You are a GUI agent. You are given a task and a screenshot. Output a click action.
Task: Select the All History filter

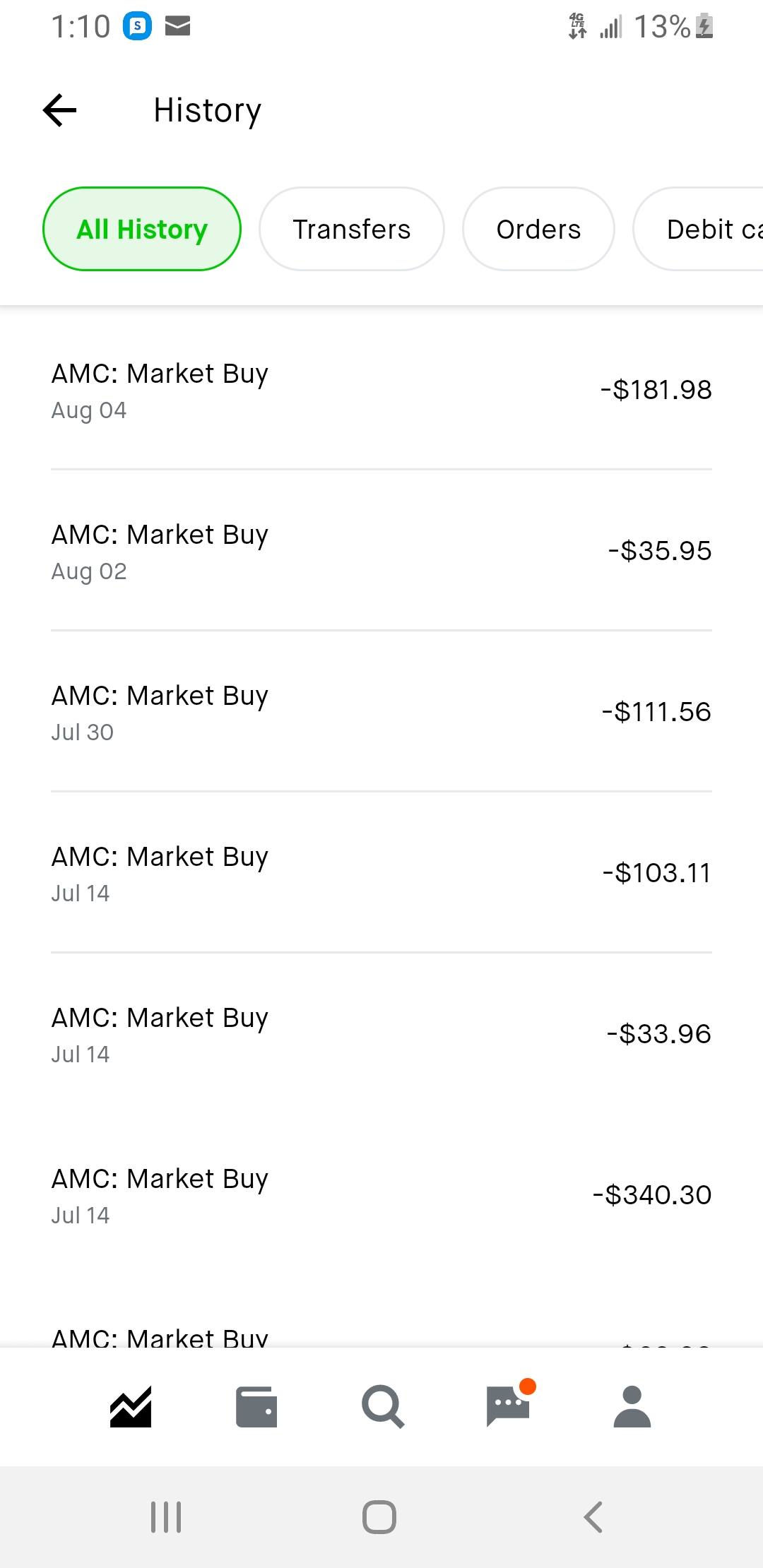[142, 229]
